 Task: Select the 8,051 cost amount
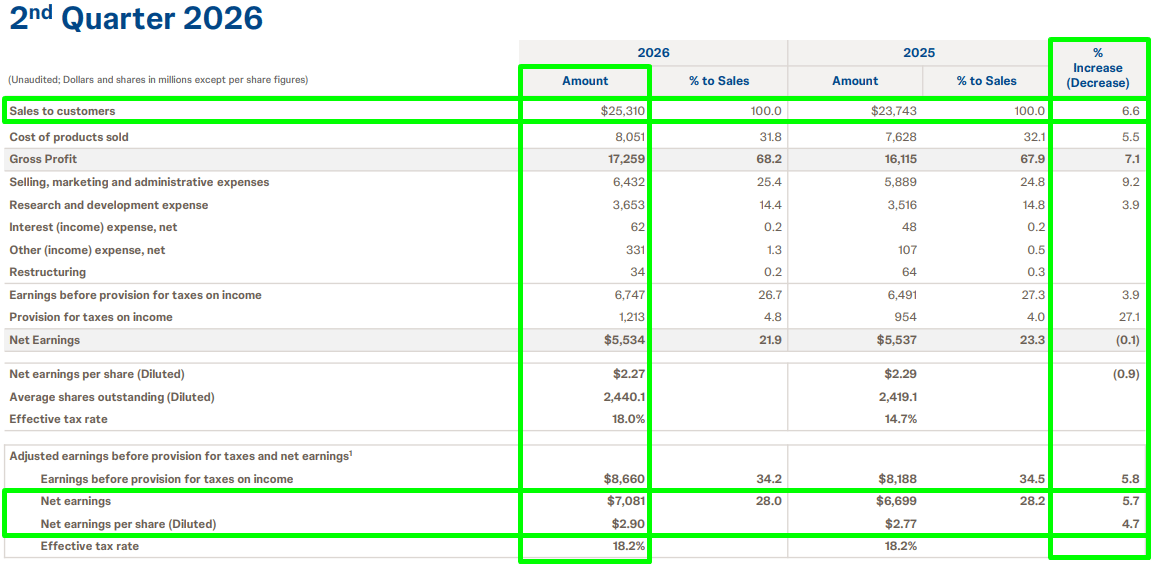coord(628,137)
